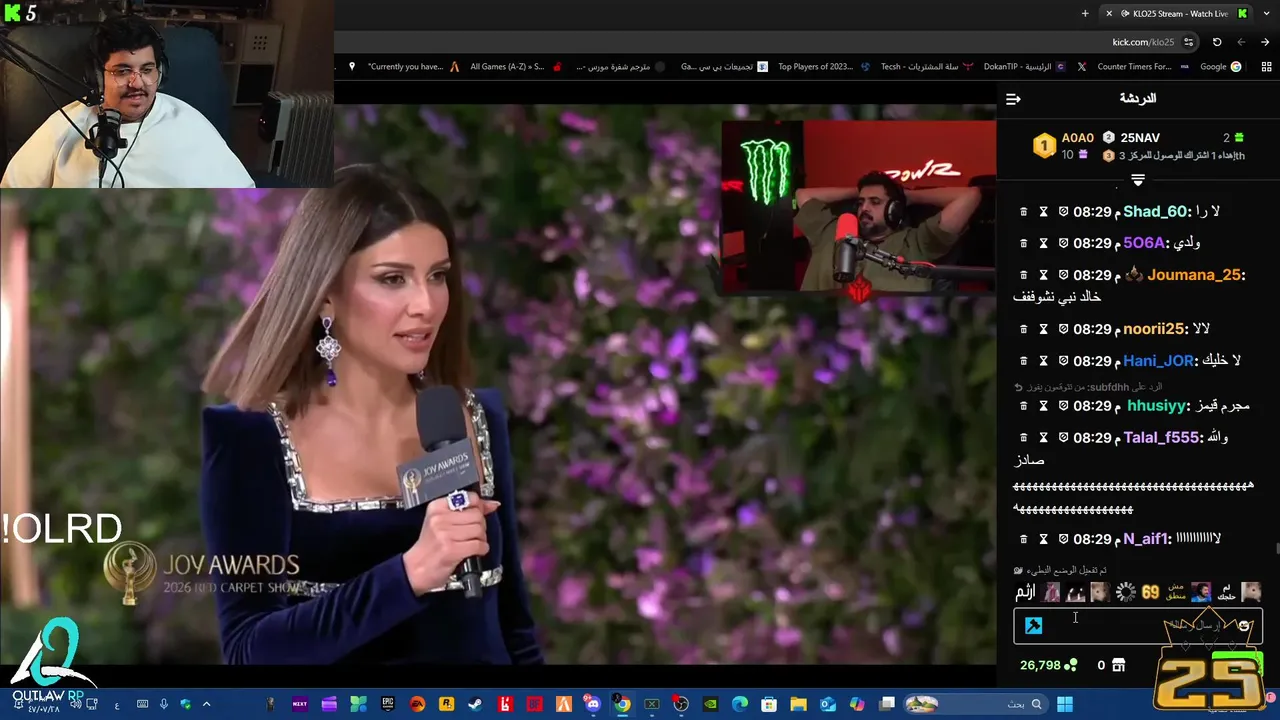Delete N_aif1's chat message
The width and height of the screenshot is (1280, 720).
[1023, 539]
